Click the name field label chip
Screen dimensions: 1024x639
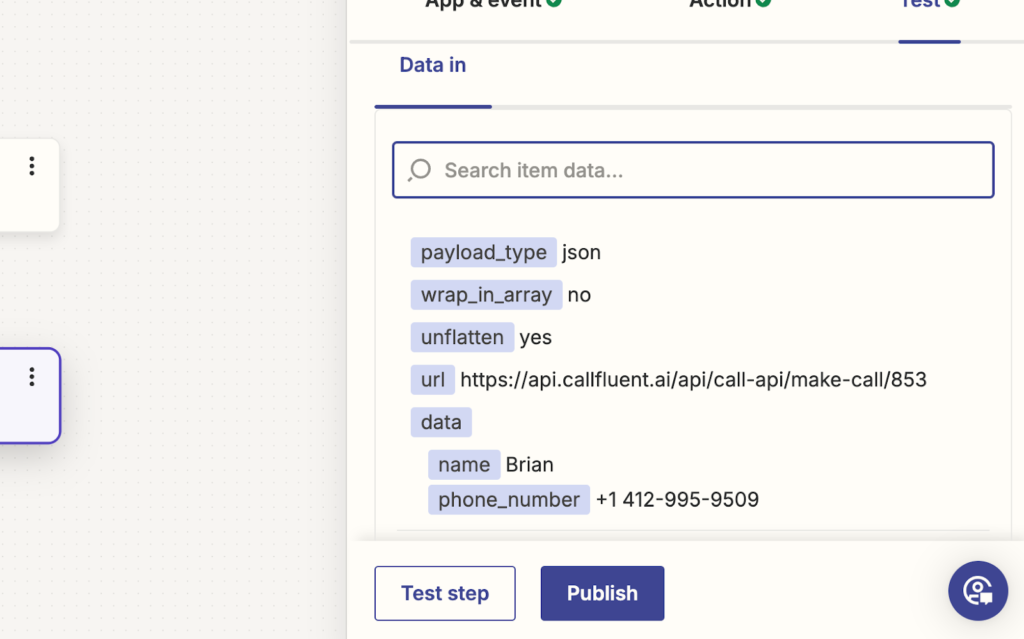464,464
